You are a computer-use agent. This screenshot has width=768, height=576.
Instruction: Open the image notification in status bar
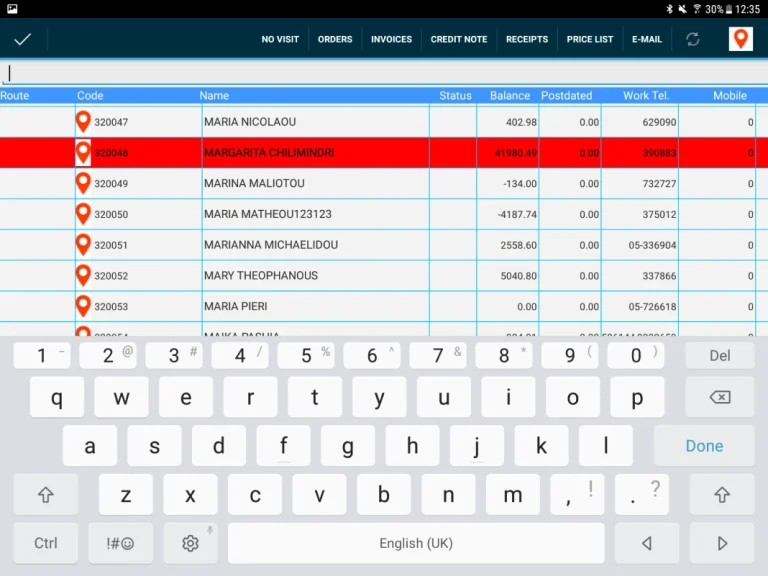12,9
